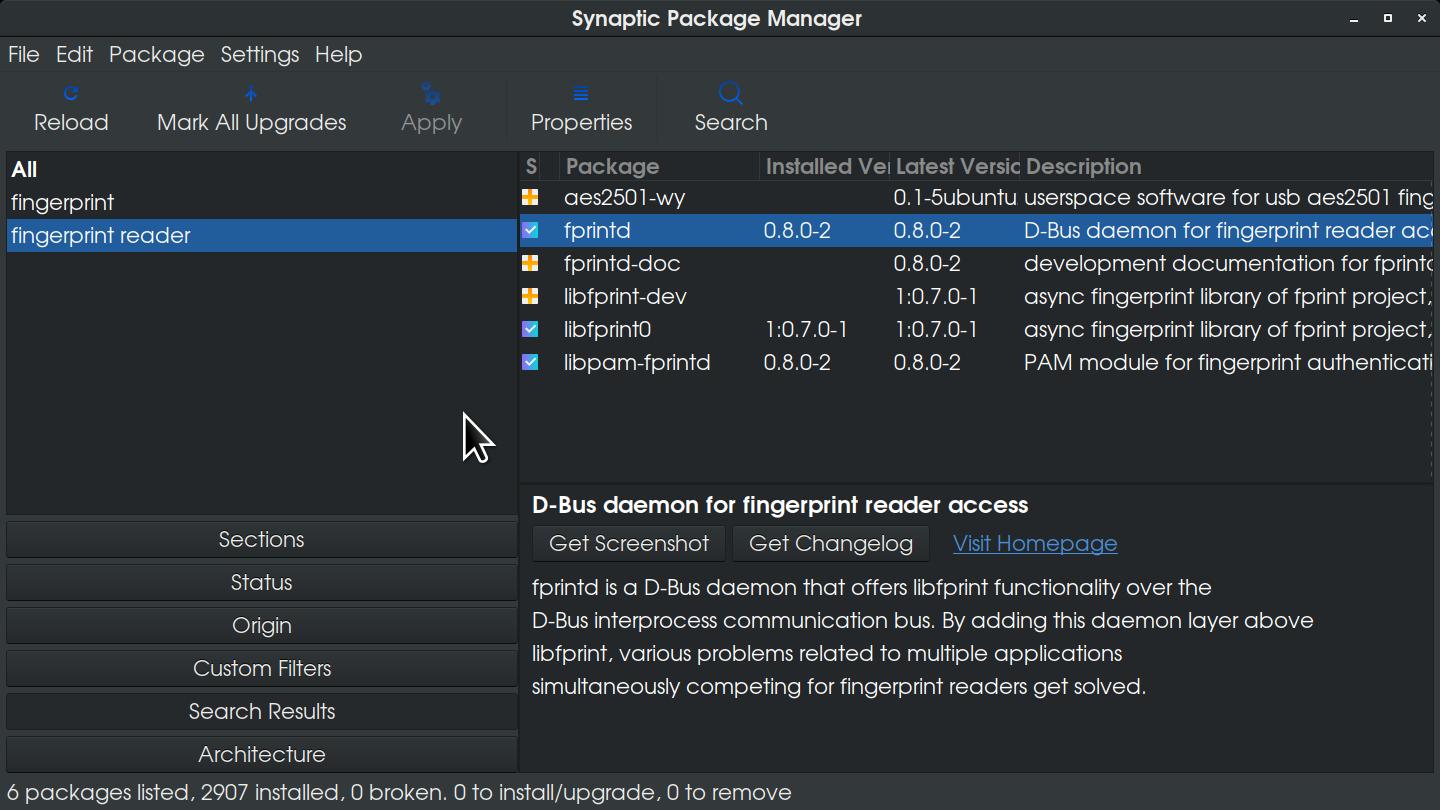Viewport: 1440px width, 810px height.
Task: Toggle the fprintd installed checkbox
Action: pos(530,230)
